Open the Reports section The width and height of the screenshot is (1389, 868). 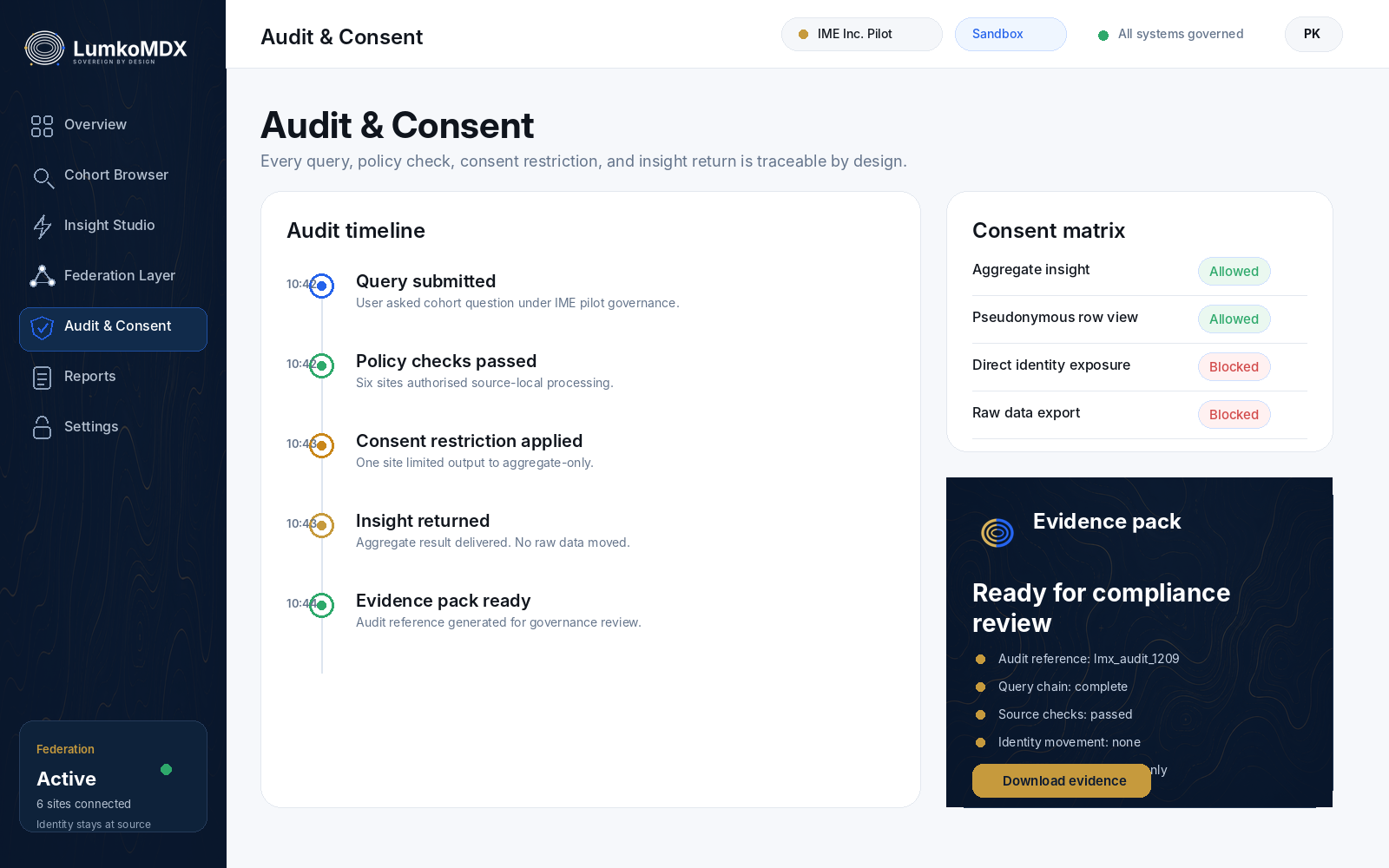[113, 377]
